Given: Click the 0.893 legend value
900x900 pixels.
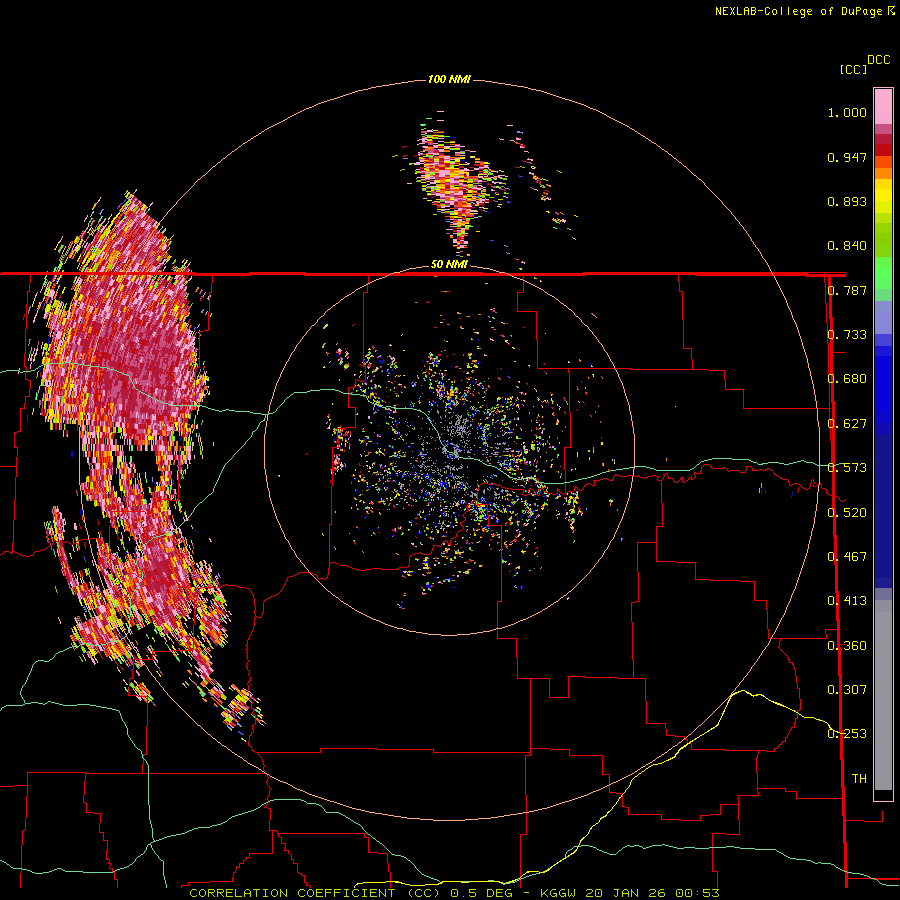Looking at the screenshot, I should click(847, 201).
